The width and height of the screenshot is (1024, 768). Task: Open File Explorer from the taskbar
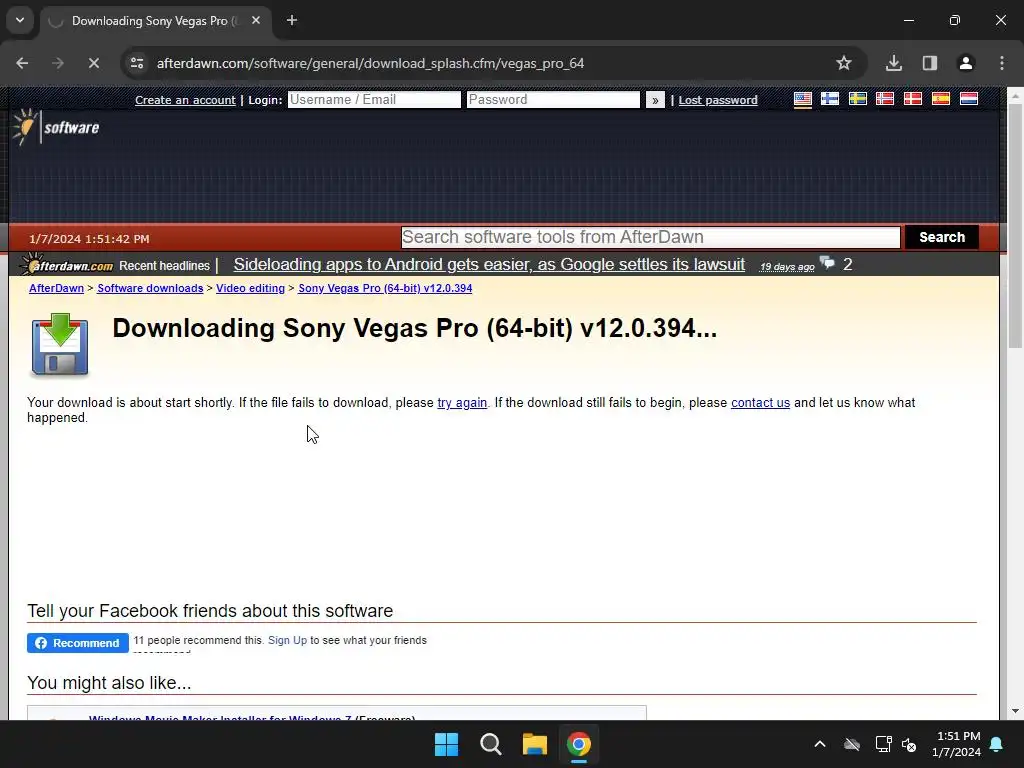[x=535, y=744]
